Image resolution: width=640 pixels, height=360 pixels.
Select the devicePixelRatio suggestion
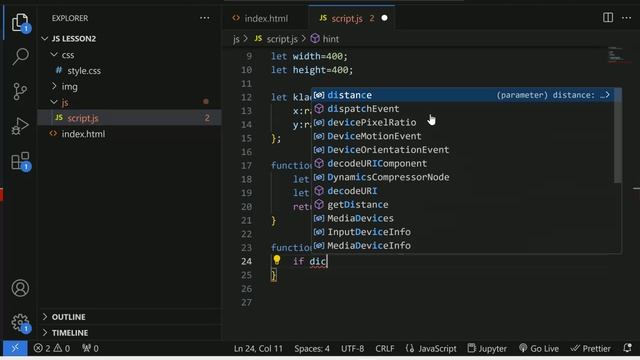[463, 122]
